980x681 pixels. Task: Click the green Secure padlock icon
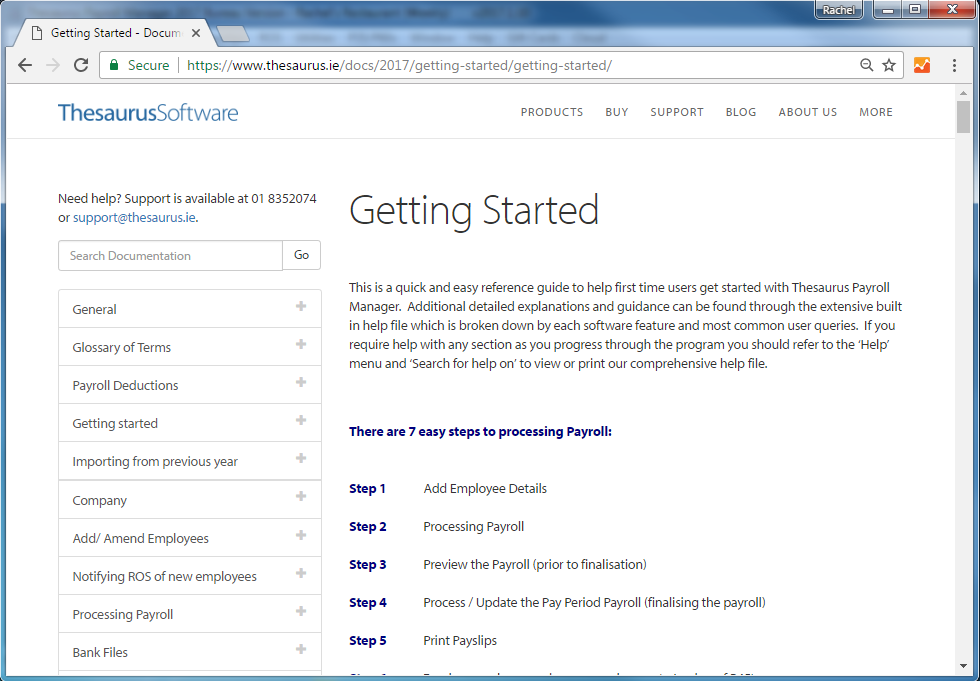[x=114, y=65]
